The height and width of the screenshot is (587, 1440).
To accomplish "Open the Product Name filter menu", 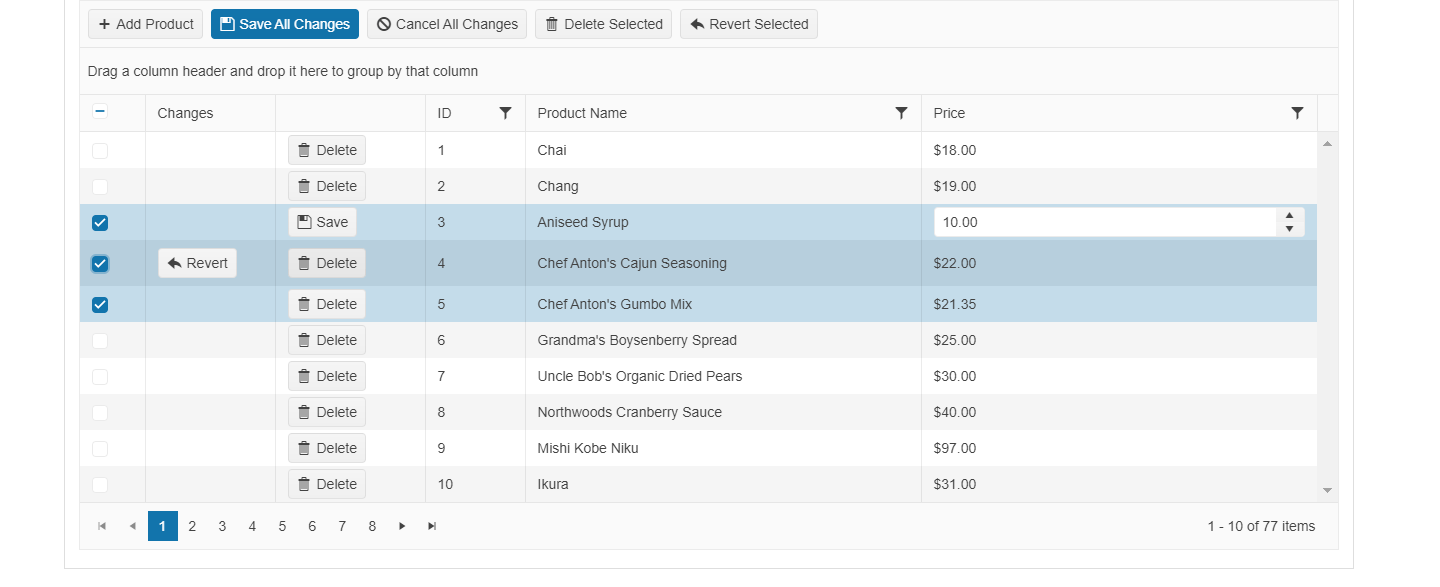I will tap(901, 112).
